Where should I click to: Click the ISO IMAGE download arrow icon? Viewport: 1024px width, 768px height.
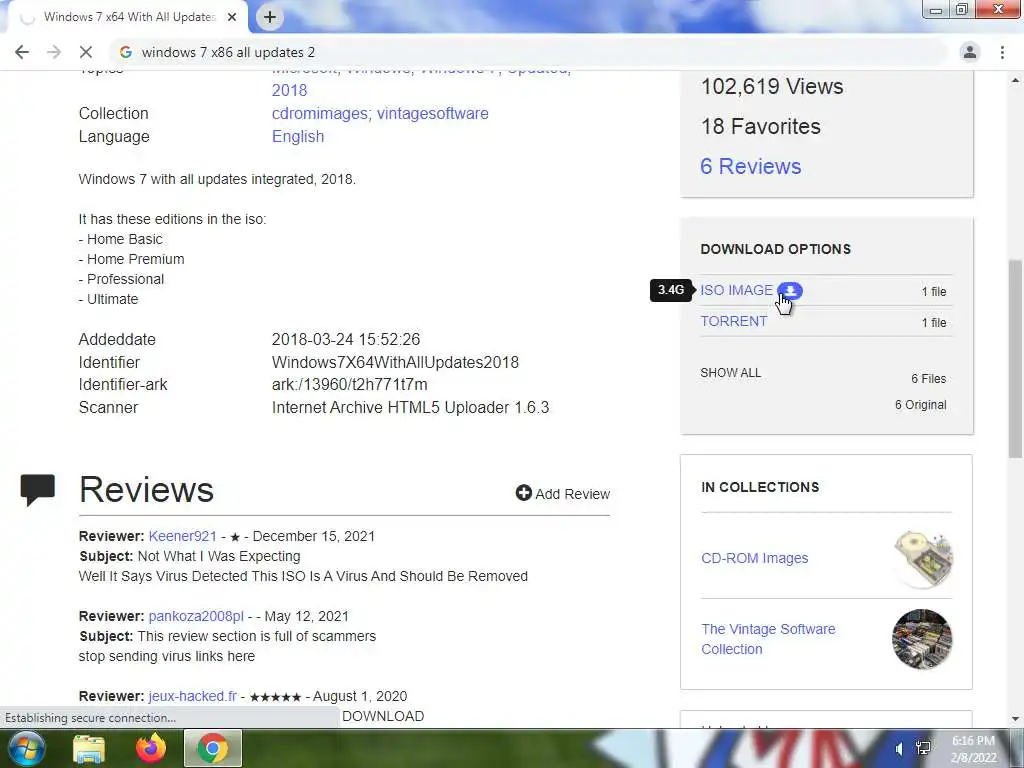click(x=790, y=290)
